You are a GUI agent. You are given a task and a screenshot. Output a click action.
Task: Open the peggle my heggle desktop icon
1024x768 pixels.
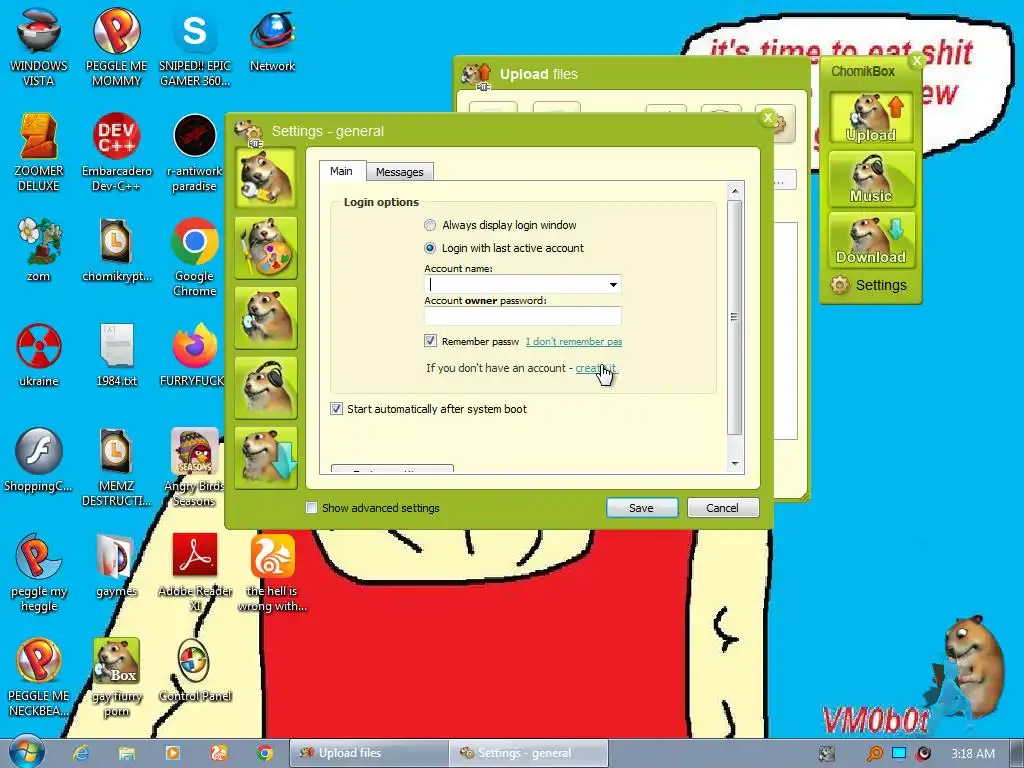coord(39,573)
